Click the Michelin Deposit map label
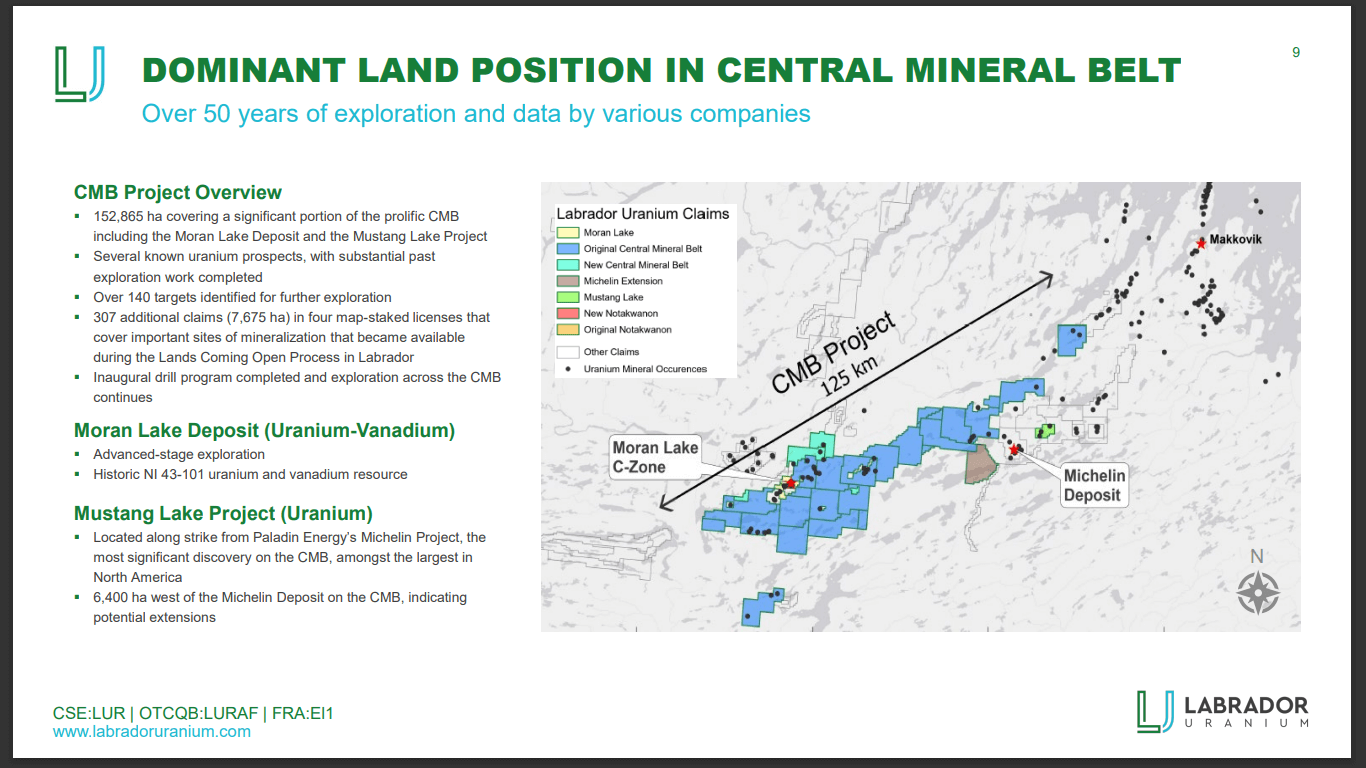The width and height of the screenshot is (1366, 768). 1094,486
